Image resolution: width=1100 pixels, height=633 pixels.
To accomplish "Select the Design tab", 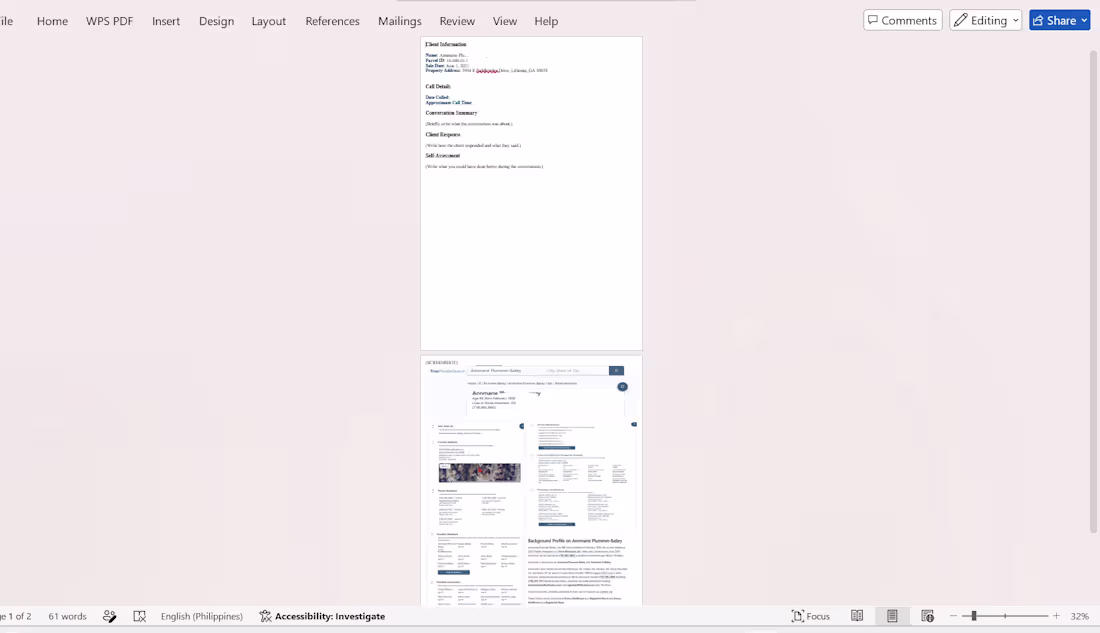I will [216, 21].
